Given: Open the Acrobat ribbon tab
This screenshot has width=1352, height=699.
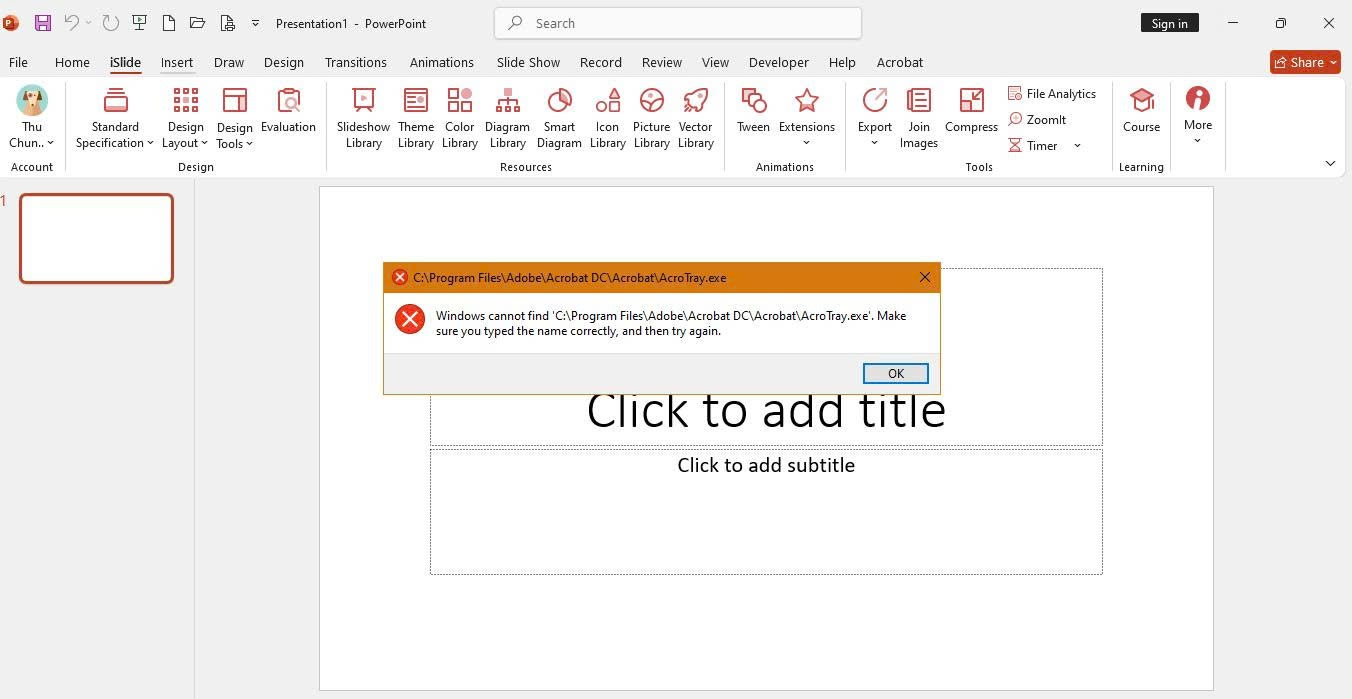Looking at the screenshot, I should click(899, 62).
